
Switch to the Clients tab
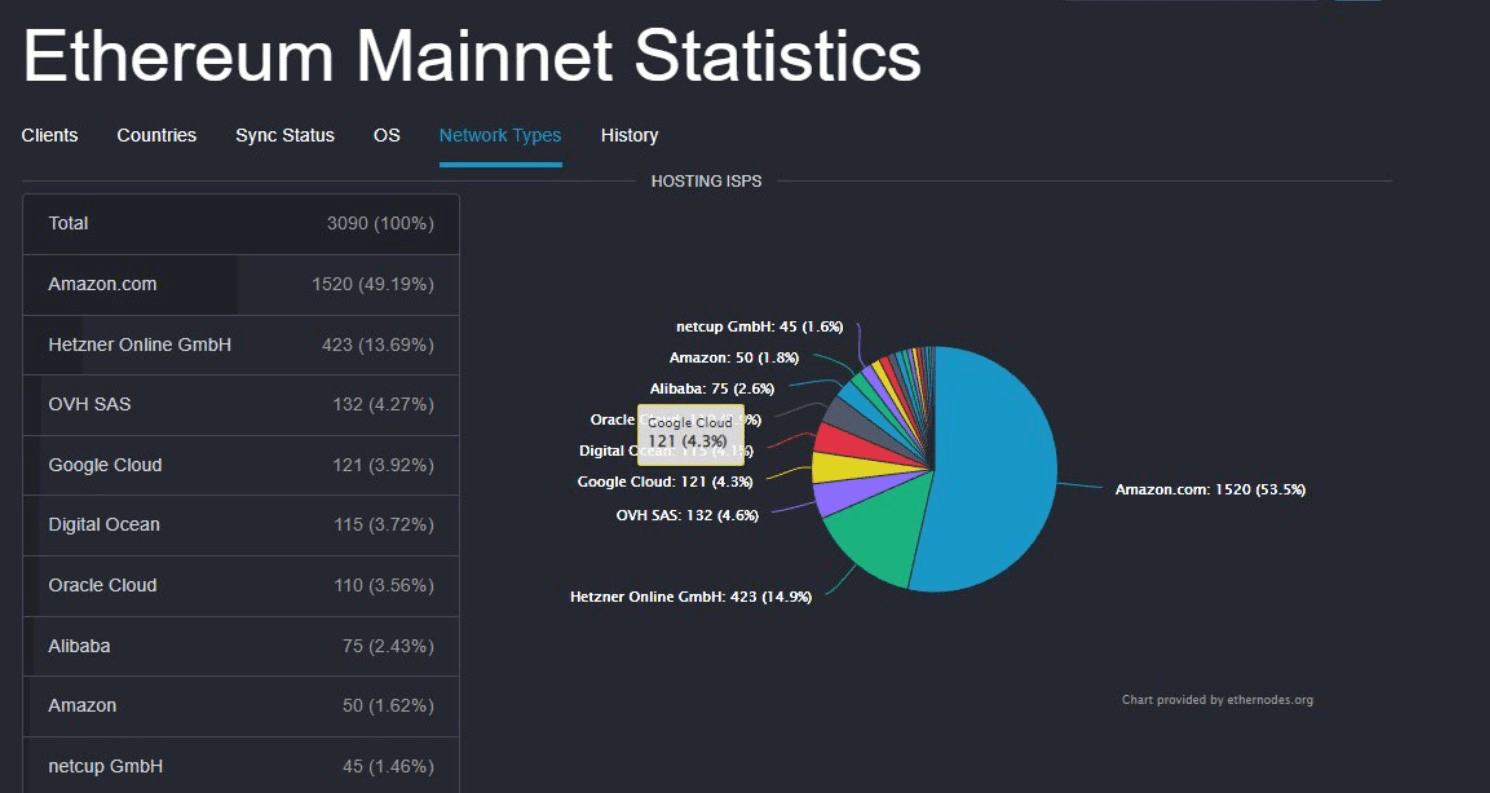[x=49, y=135]
